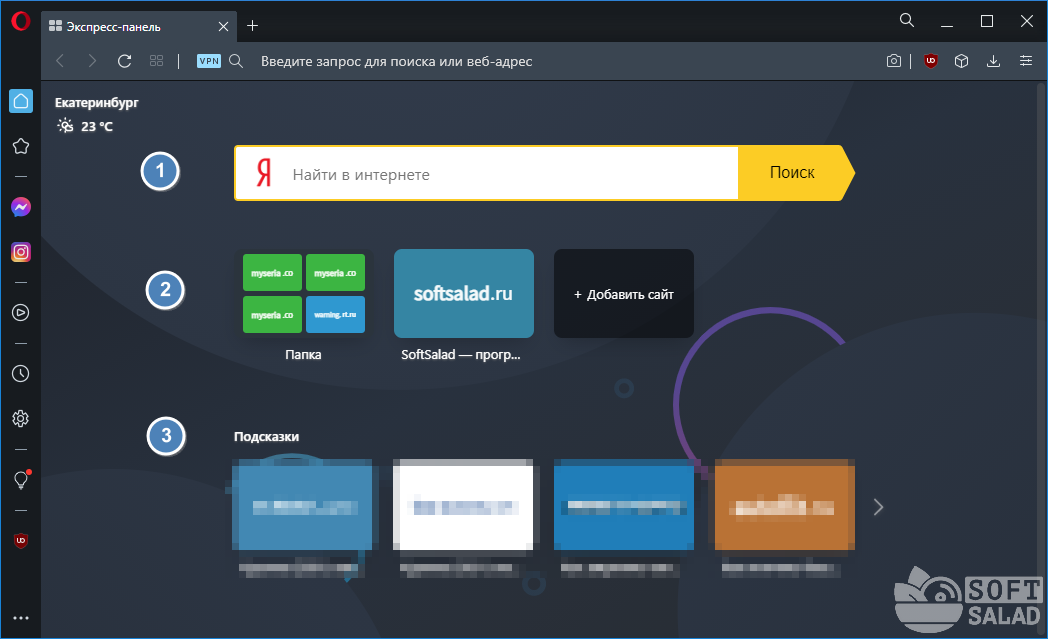Click the lightbulb tips icon in sidebar

click(21, 479)
